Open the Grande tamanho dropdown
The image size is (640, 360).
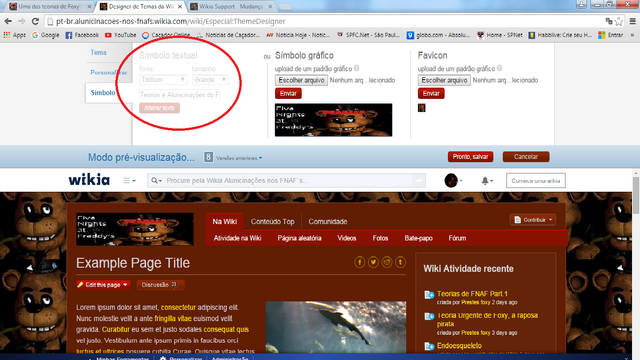click(210, 80)
